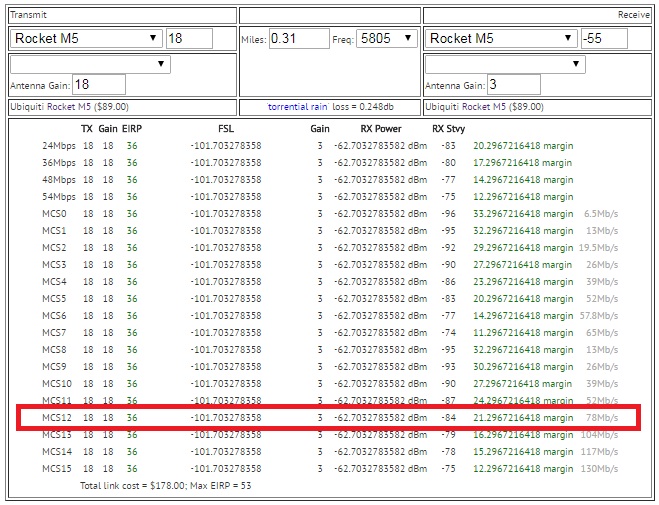The width and height of the screenshot is (659, 505).
Task: Open the transmit Rocket M5 radio dropdown
Action: click(86, 39)
